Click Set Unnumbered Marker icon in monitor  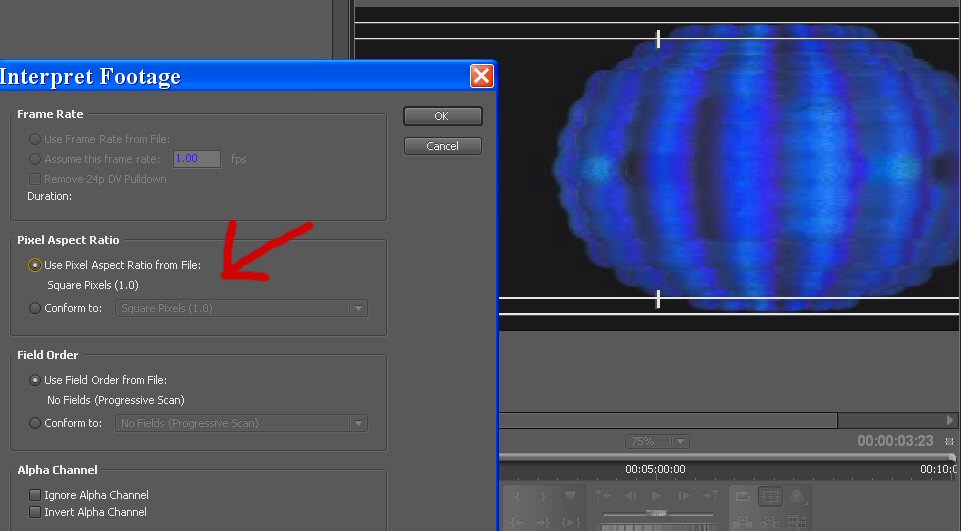tap(571, 496)
